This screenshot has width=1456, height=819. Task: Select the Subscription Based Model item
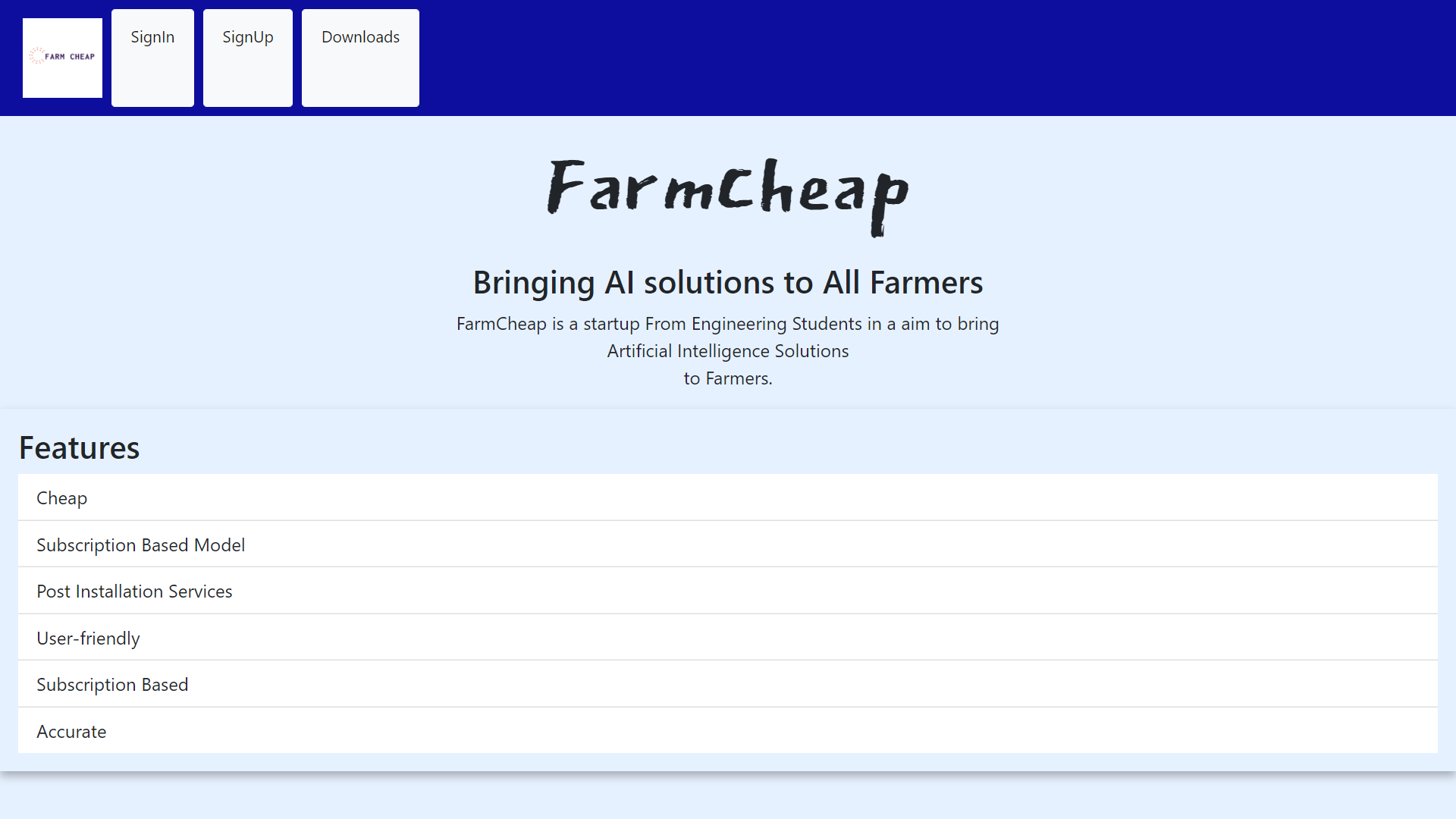click(141, 545)
